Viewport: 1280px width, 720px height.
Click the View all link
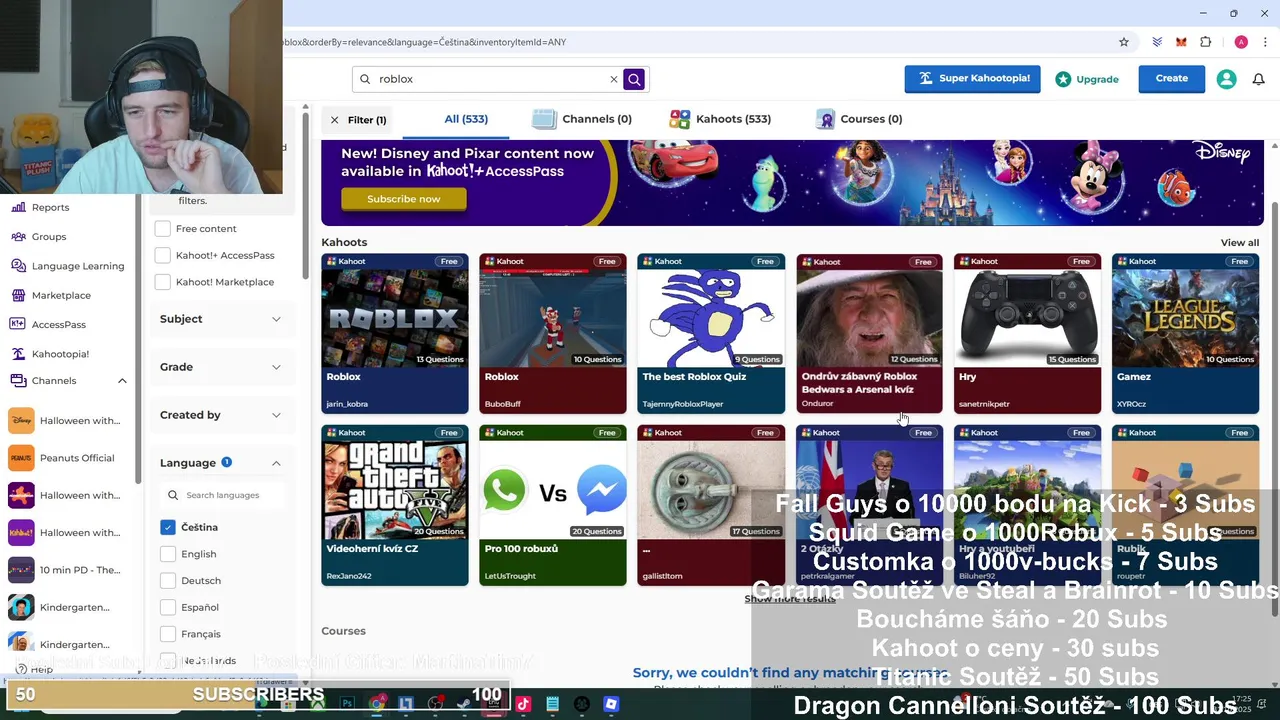pyautogui.click(x=1240, y=243)
